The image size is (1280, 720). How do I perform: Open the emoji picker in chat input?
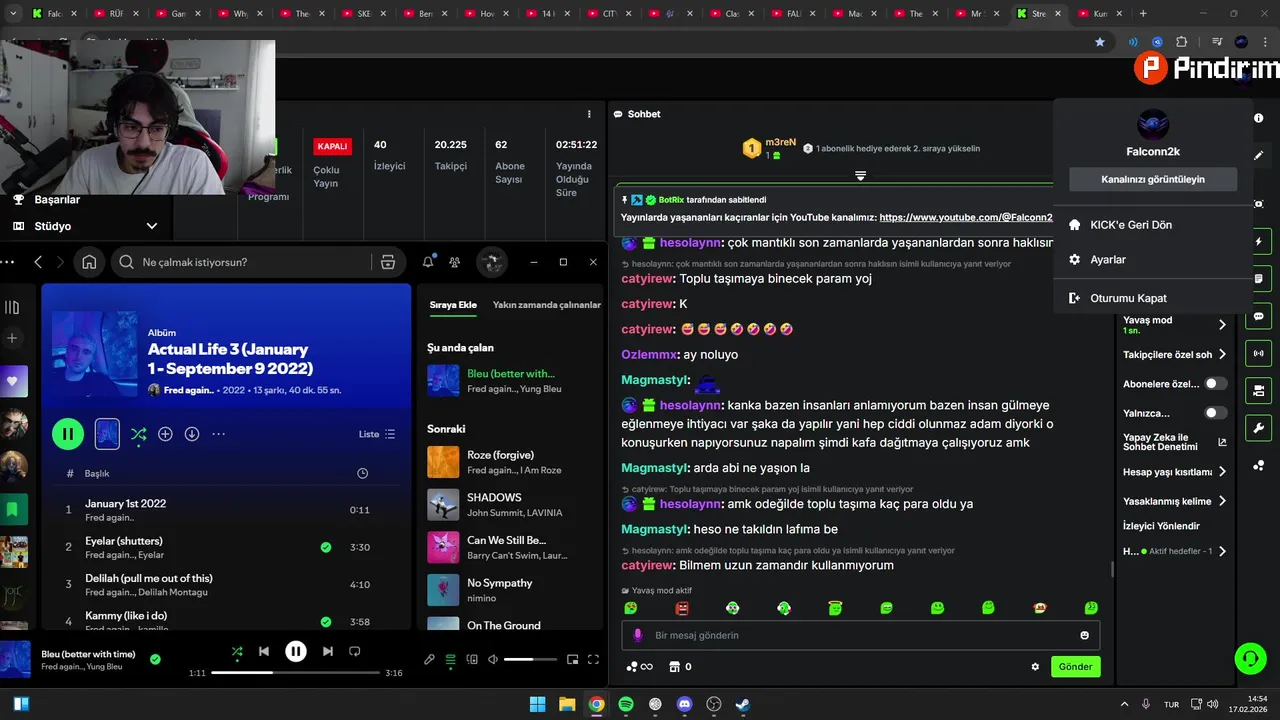1084,635
